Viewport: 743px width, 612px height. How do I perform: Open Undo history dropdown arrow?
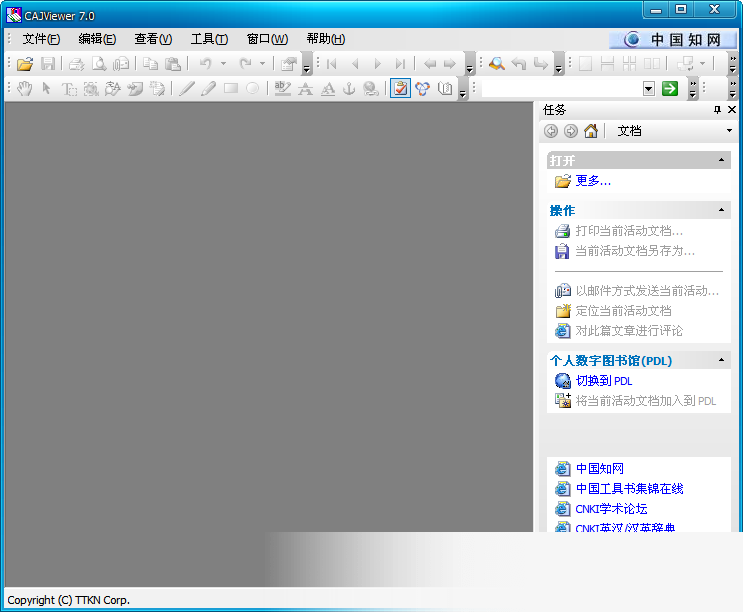[x=223, y=63]
